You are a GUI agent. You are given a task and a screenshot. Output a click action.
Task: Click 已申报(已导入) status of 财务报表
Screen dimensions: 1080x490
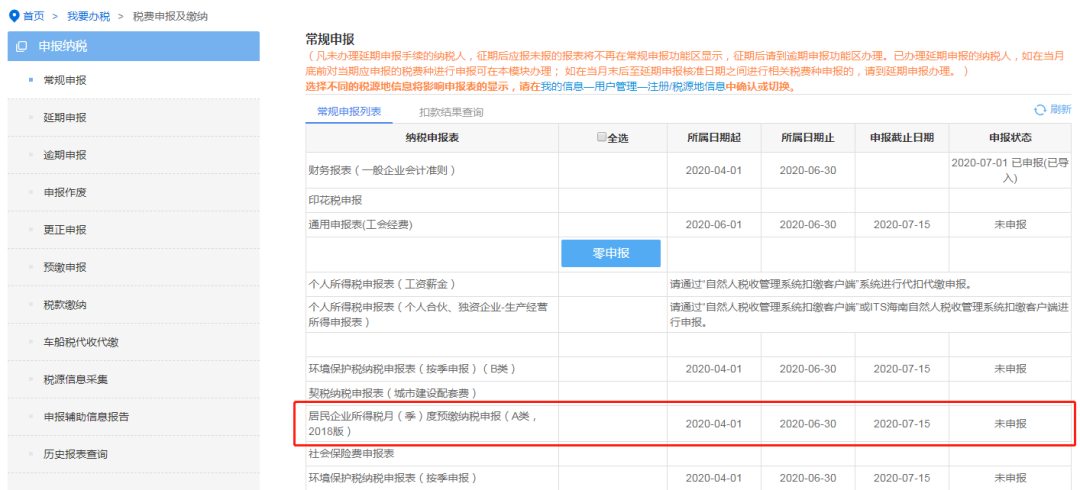coord(1010,170)
